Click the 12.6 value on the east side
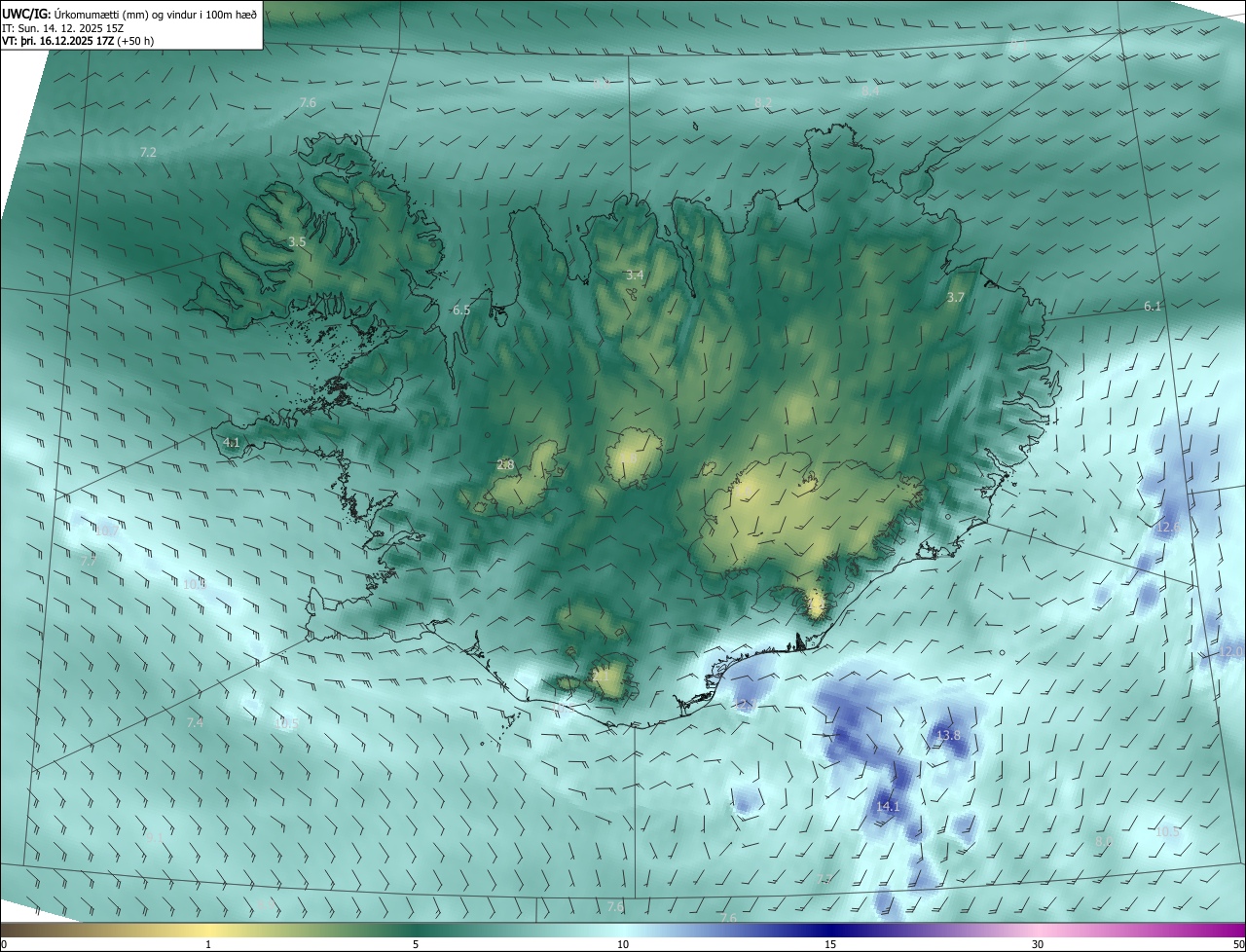The height and width of the screenshot is (952, 1246). (1168, 528)
